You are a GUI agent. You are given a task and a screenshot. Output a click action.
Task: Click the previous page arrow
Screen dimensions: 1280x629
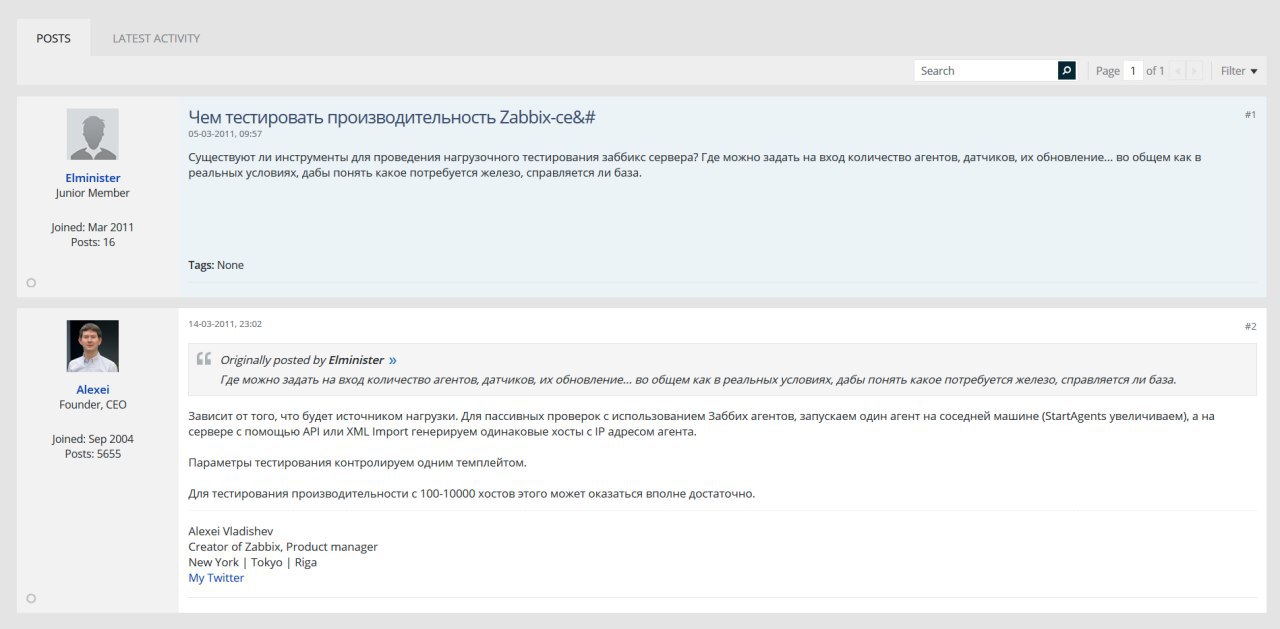(x=1178, y=71)
